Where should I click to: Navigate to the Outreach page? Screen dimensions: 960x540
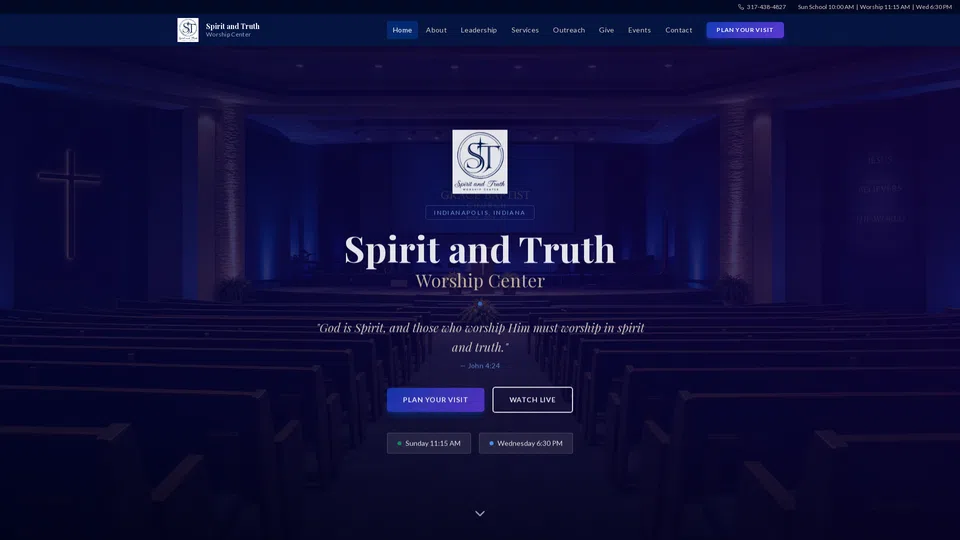569,30
